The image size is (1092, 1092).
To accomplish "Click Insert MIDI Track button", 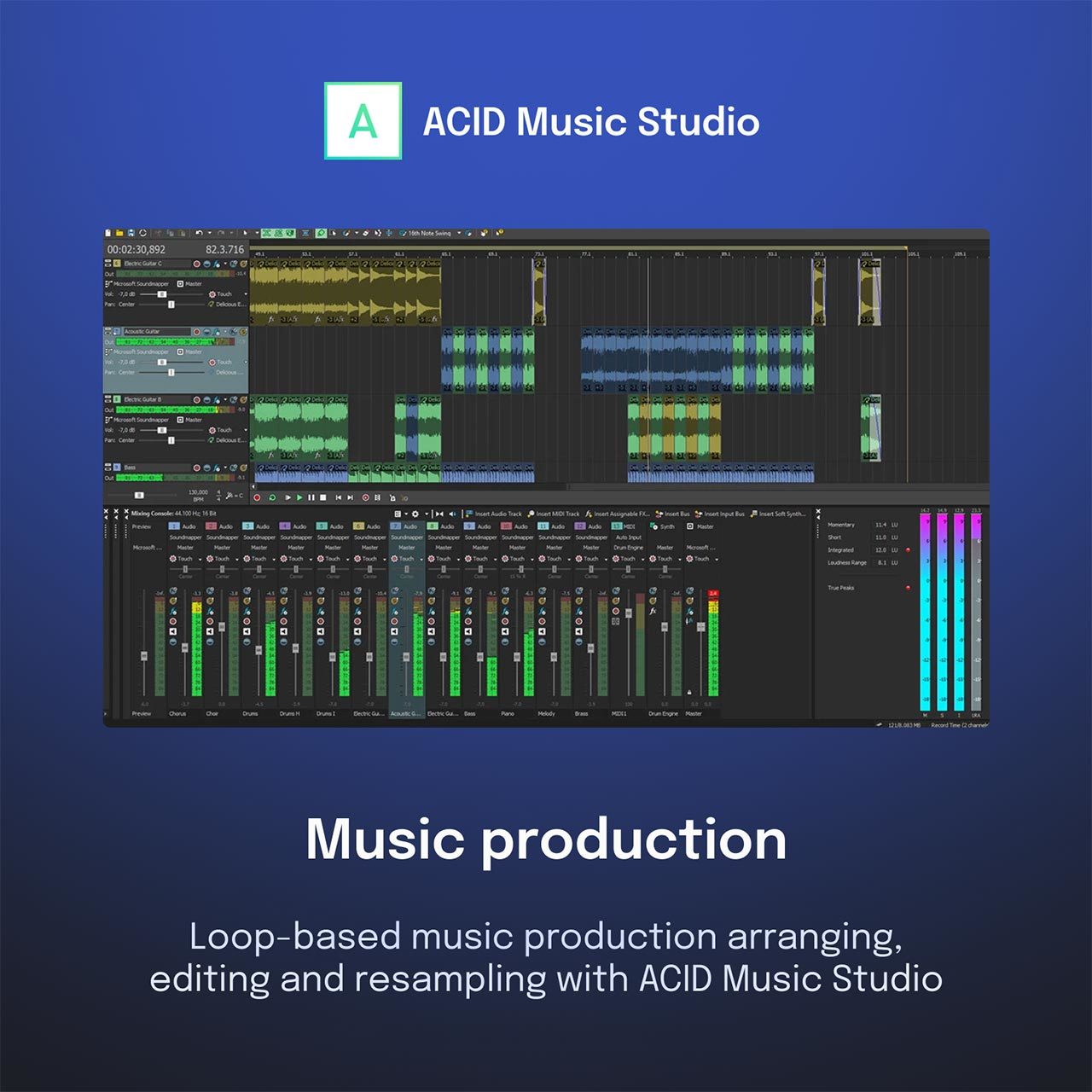I will click(x=553, y=514).
